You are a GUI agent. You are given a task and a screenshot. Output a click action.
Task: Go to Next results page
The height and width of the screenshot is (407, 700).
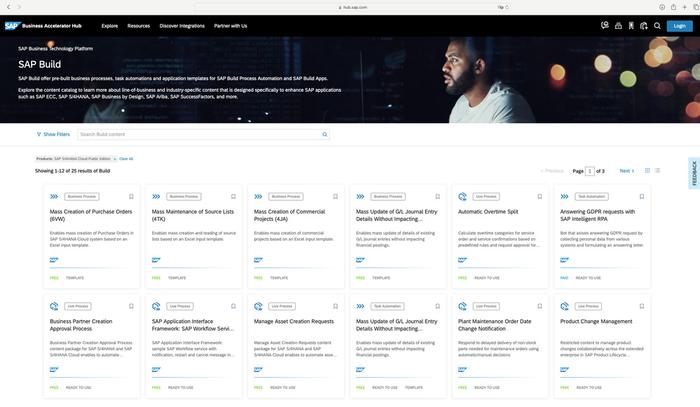tap(627, 171)
